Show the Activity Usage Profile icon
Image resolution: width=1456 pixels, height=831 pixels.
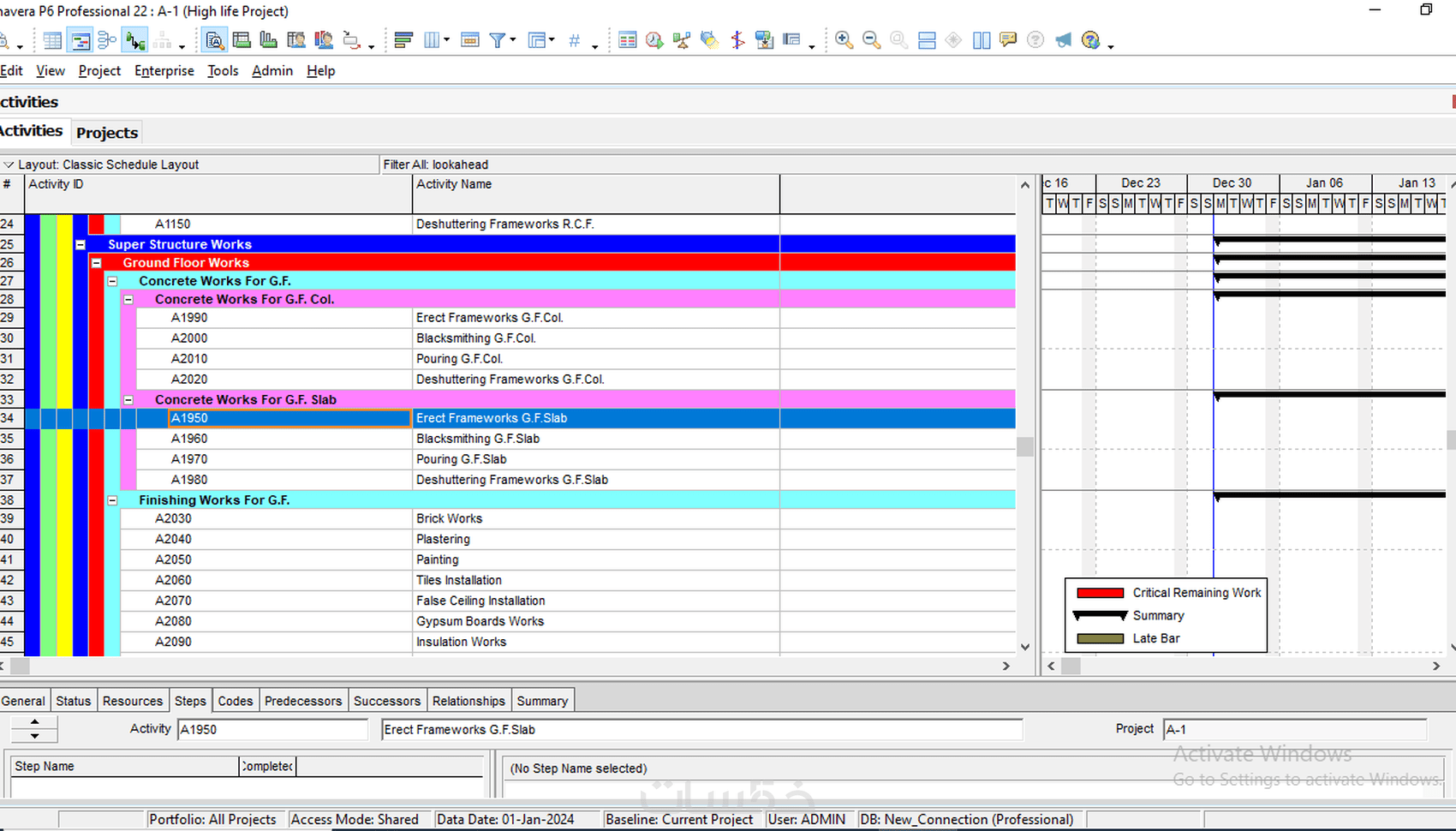268,40
